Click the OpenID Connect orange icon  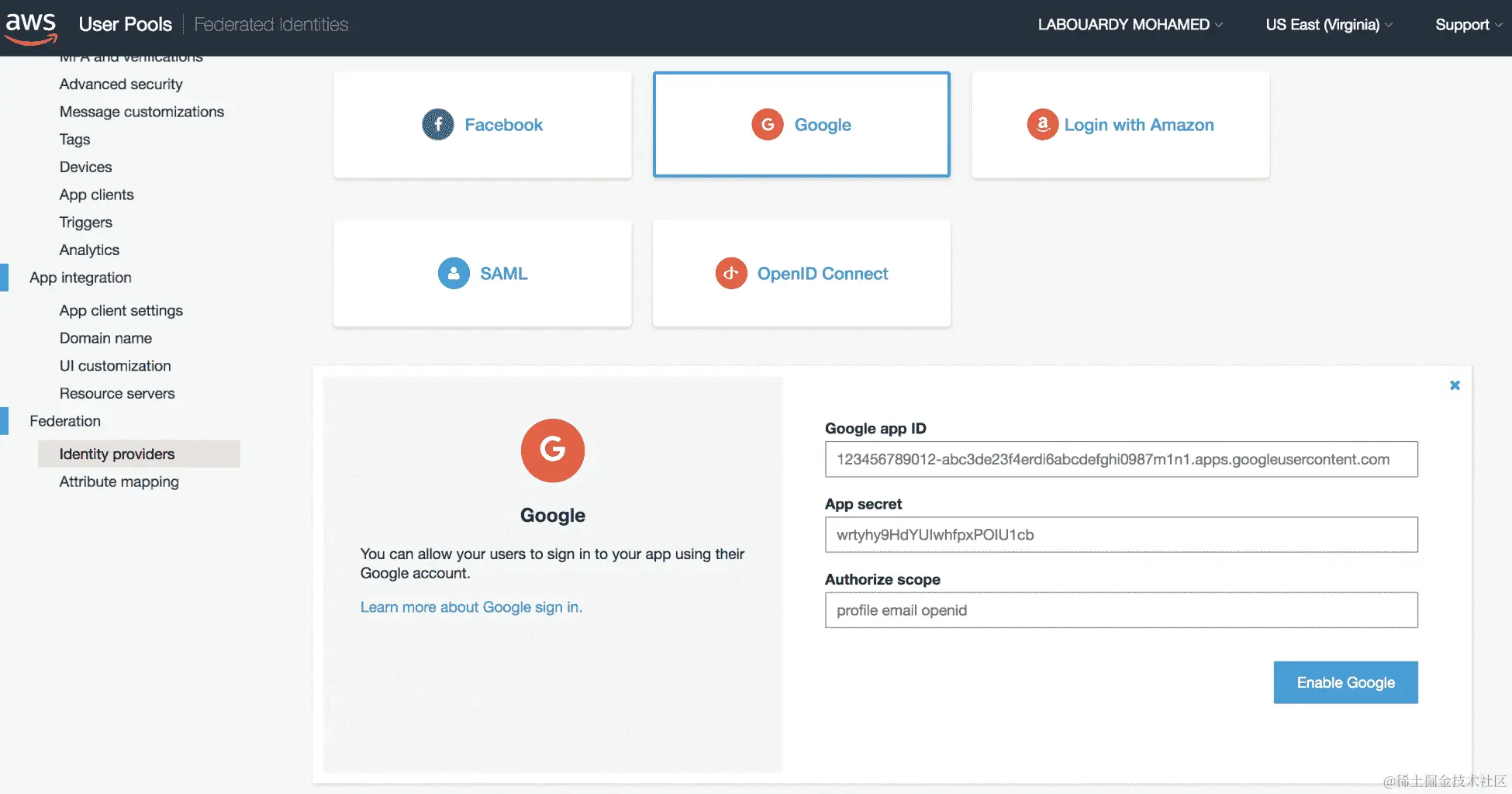coord(731,274)
